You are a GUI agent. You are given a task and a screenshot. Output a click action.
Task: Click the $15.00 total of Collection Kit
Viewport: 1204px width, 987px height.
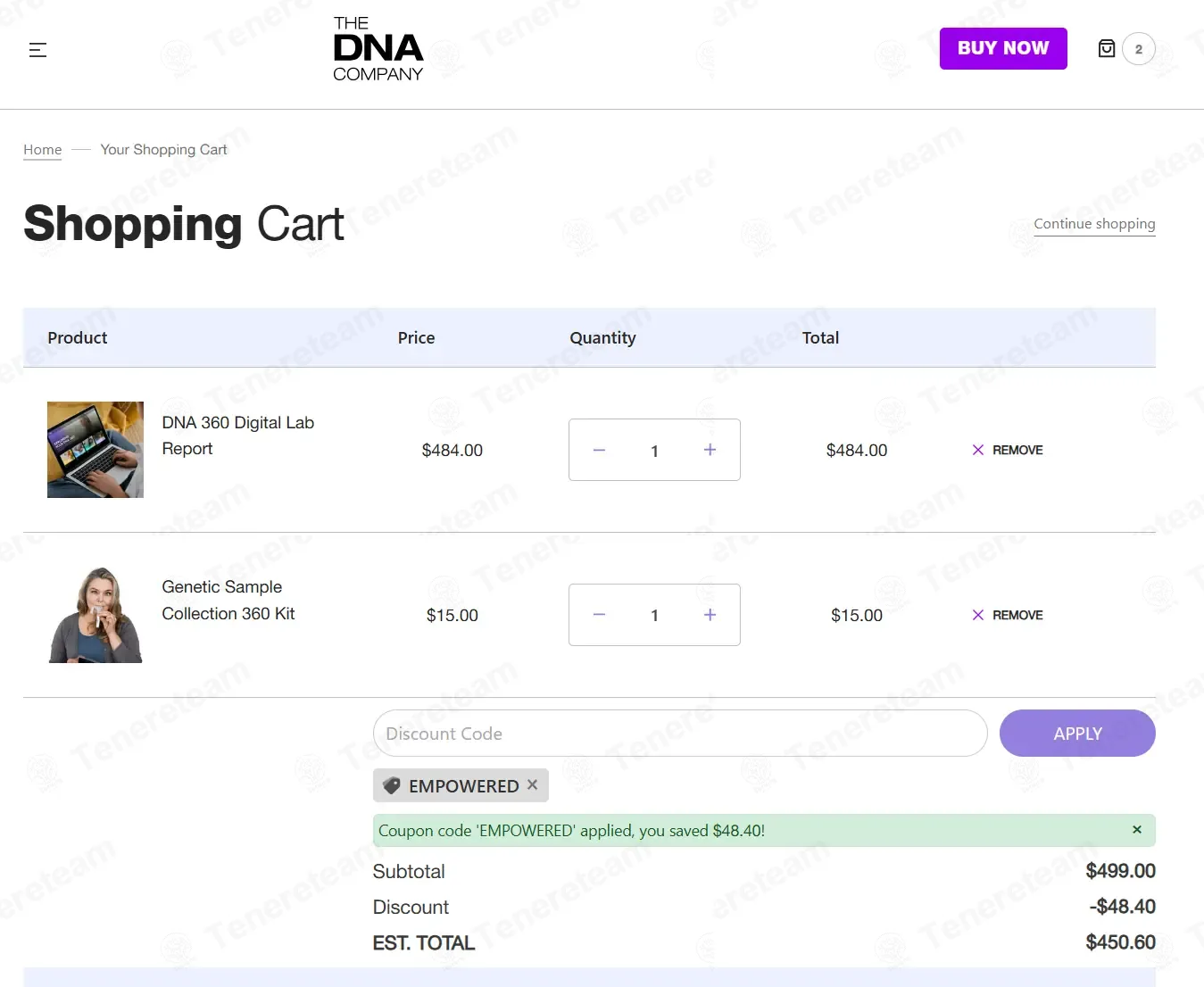click(857, 616)
